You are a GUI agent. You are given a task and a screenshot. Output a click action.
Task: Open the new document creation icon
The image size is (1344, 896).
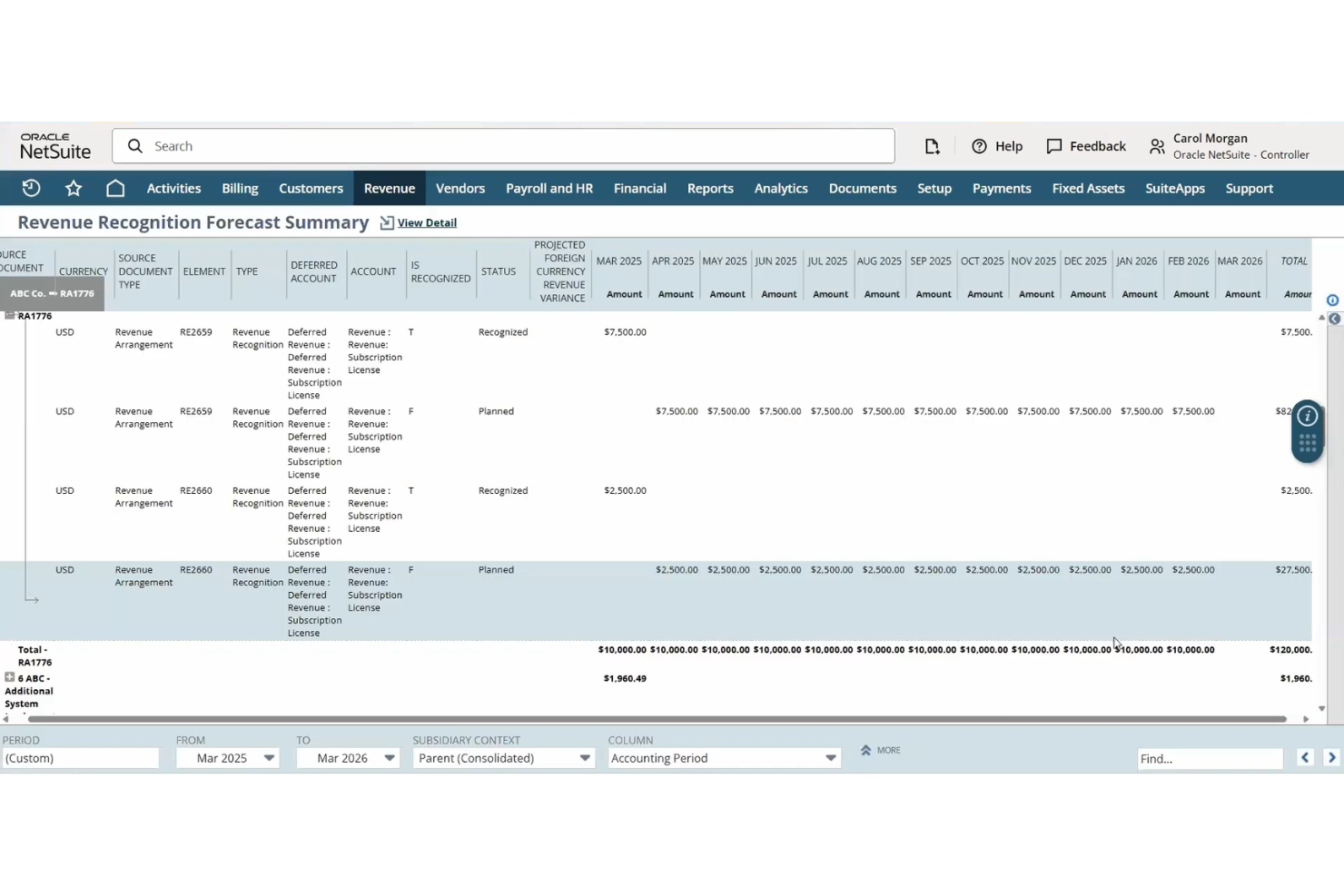click(x=932, y=145)
